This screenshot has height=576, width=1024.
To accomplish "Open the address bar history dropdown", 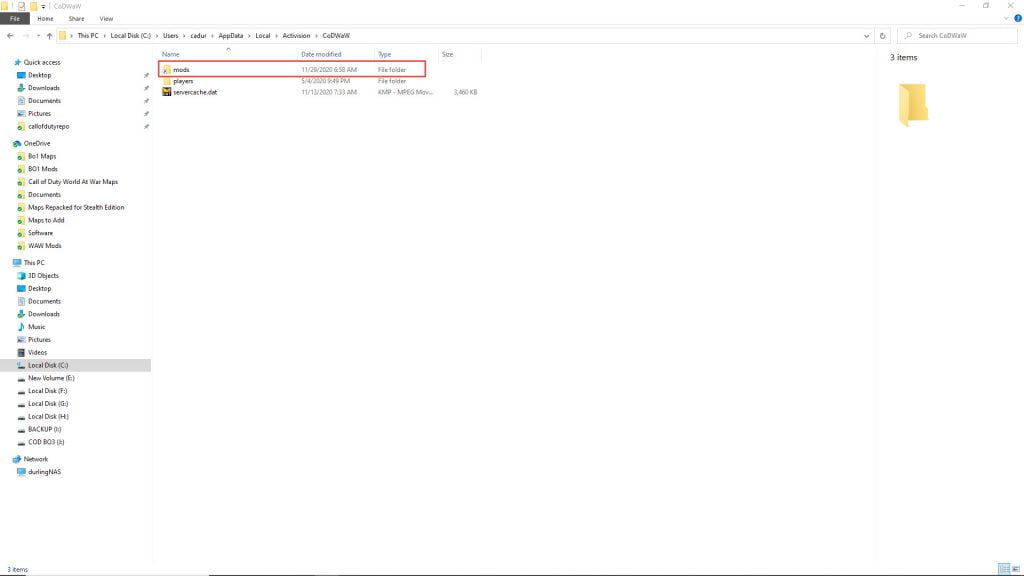I will click(x=866, y=35).
